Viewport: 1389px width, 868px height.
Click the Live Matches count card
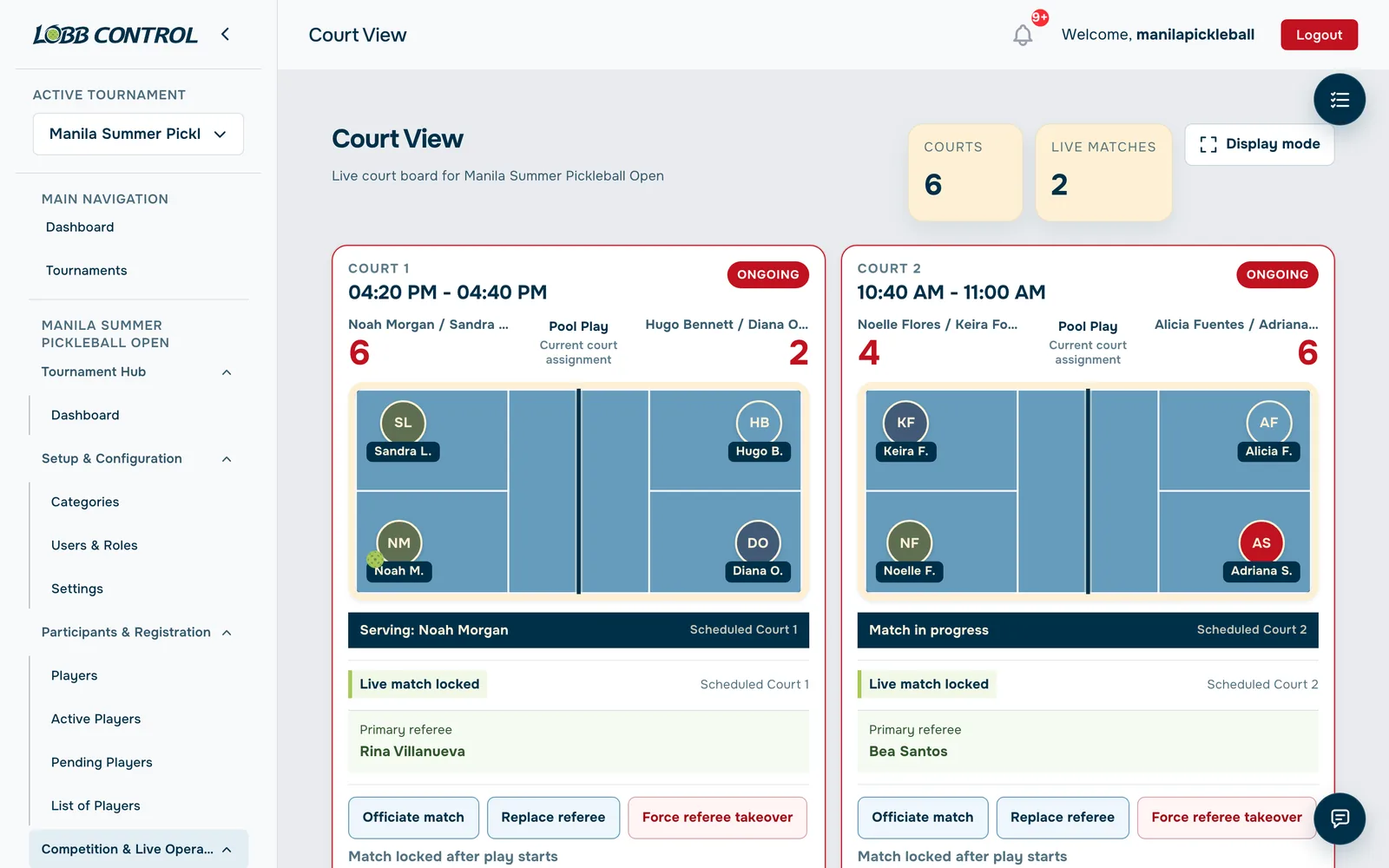[x=1103, y=172]
